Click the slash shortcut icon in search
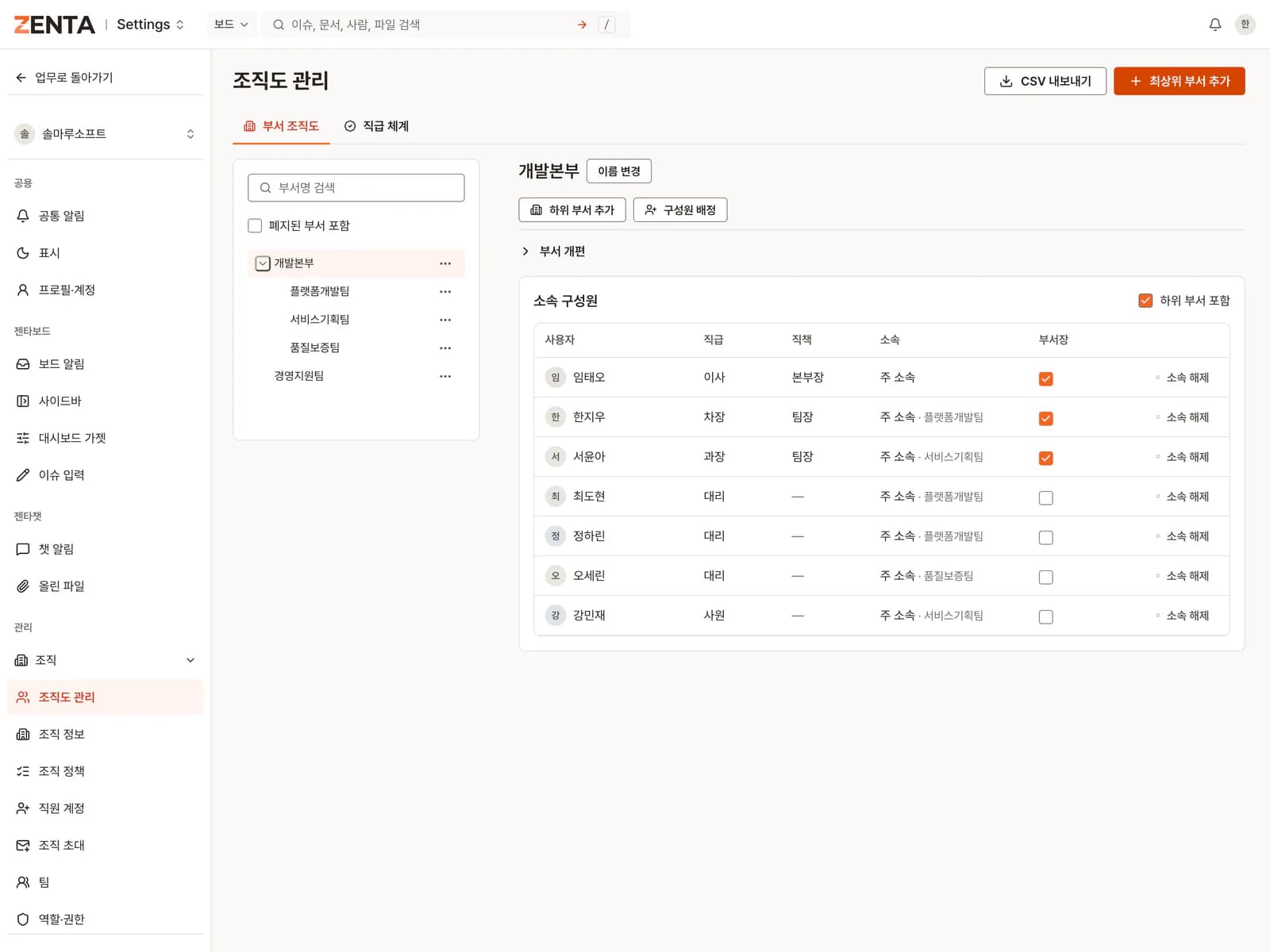 [606, 25]
